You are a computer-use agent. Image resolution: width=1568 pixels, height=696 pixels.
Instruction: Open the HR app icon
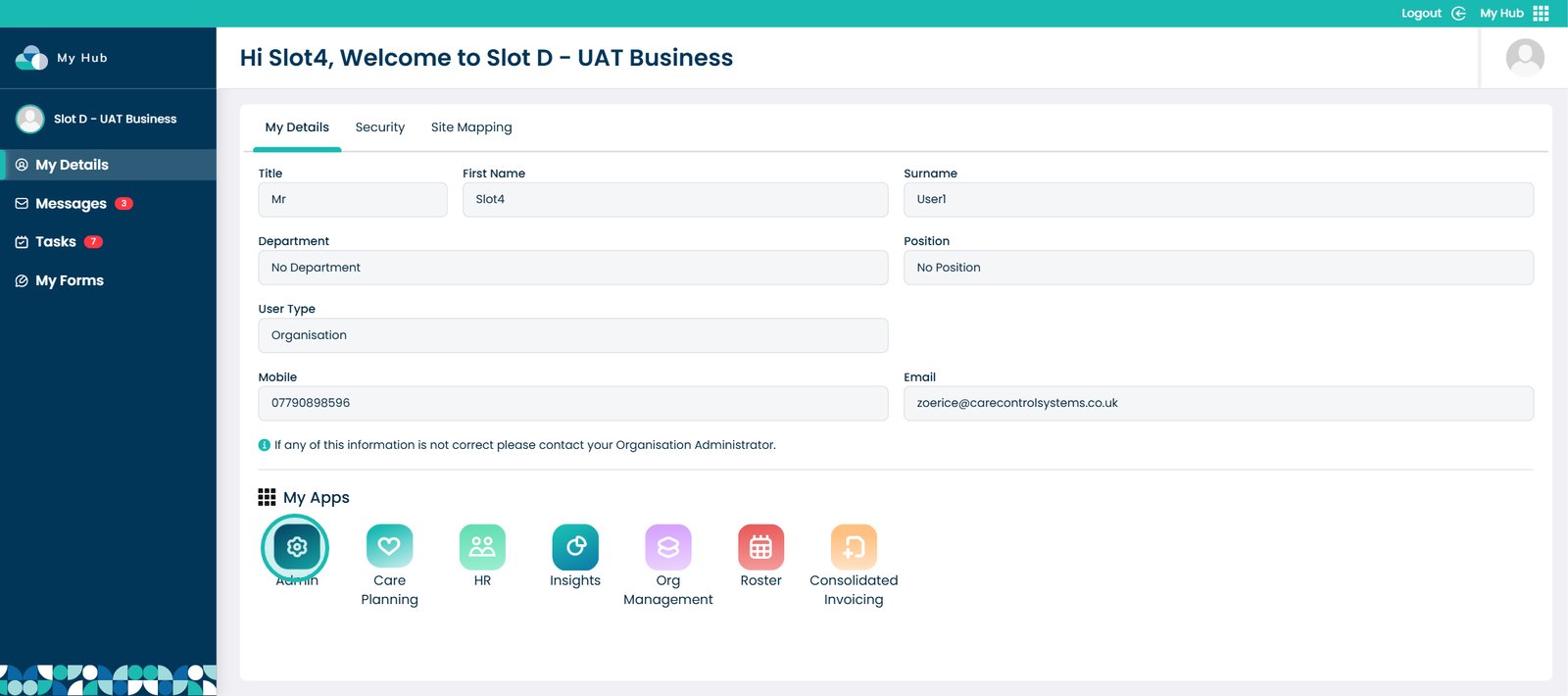[x=482, y=547]
